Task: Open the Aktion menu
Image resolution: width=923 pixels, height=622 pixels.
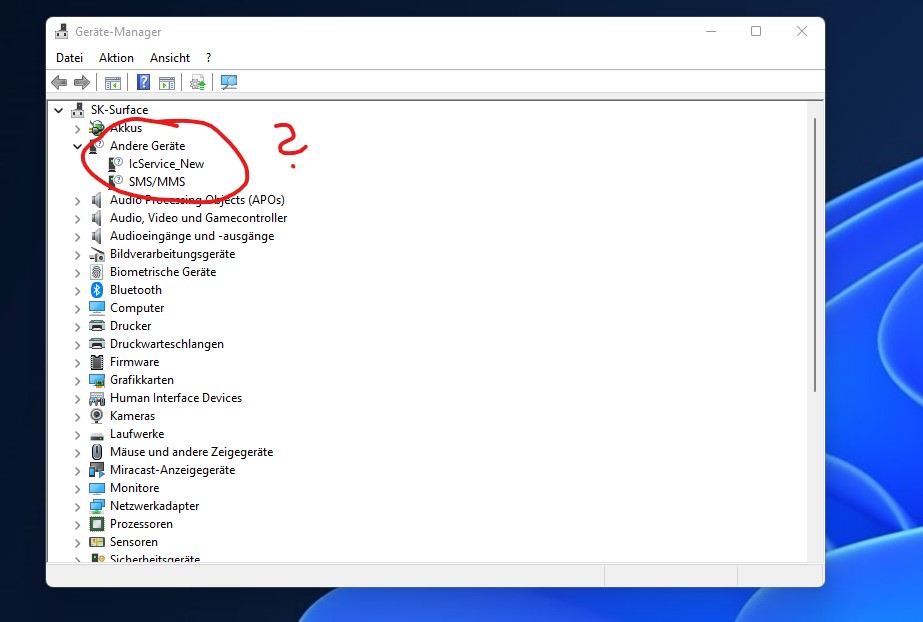Action: point(116,58)
